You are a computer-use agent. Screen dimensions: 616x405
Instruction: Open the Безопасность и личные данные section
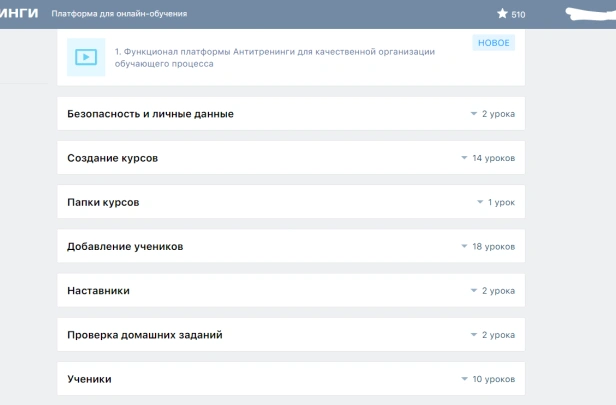coord(150,114)
